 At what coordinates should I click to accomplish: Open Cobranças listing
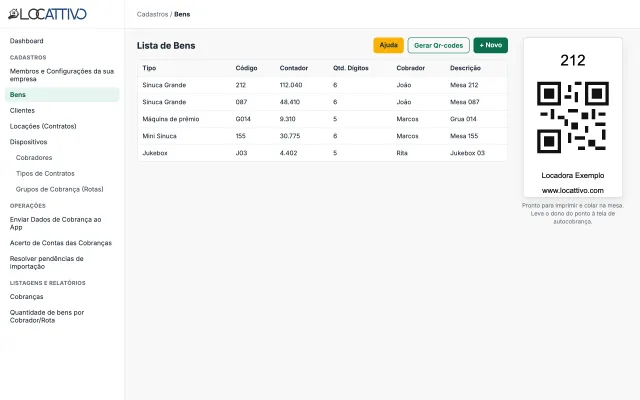(x=27, y=297)
